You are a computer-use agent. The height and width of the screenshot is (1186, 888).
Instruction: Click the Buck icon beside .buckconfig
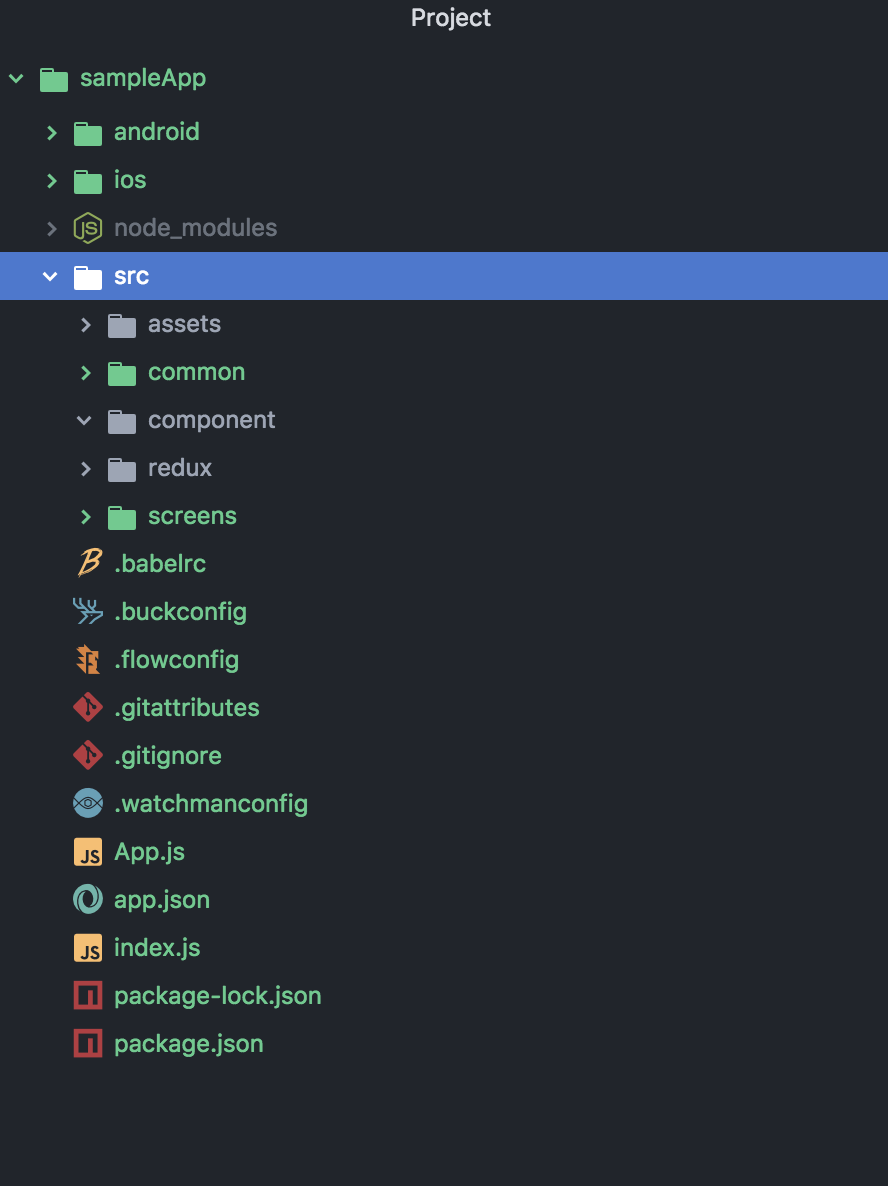point(88,611)
